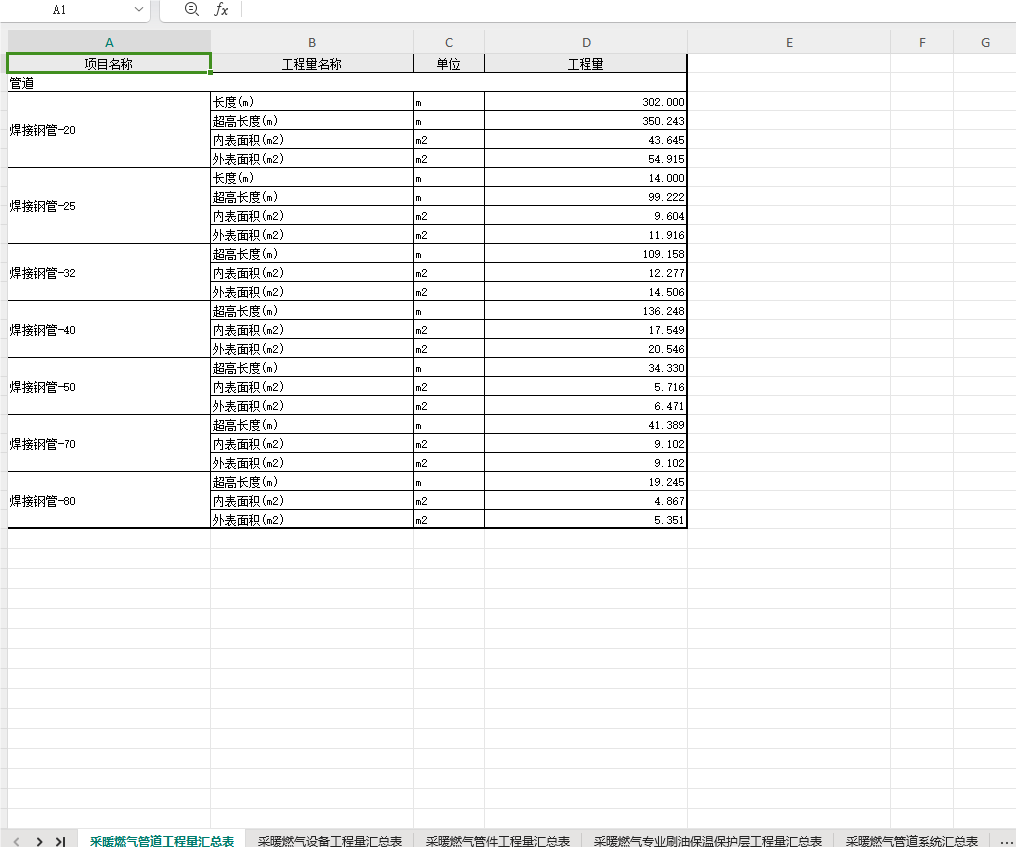Open the 采暖燃气专业刷油保温保护层工程量汇总表 sheet tab
The image size is (1016, 847).
pos(708,841)
